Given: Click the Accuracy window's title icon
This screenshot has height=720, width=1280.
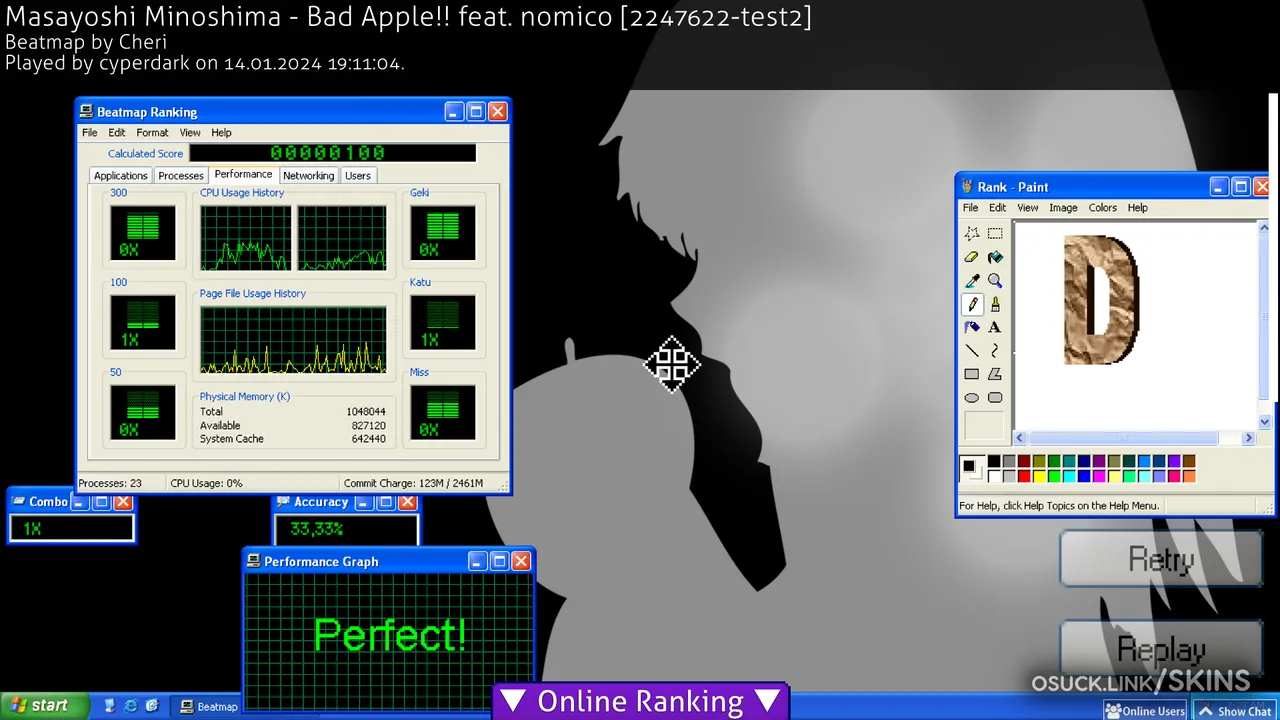Looking at the screenshot, I should [x=283, y=502].
